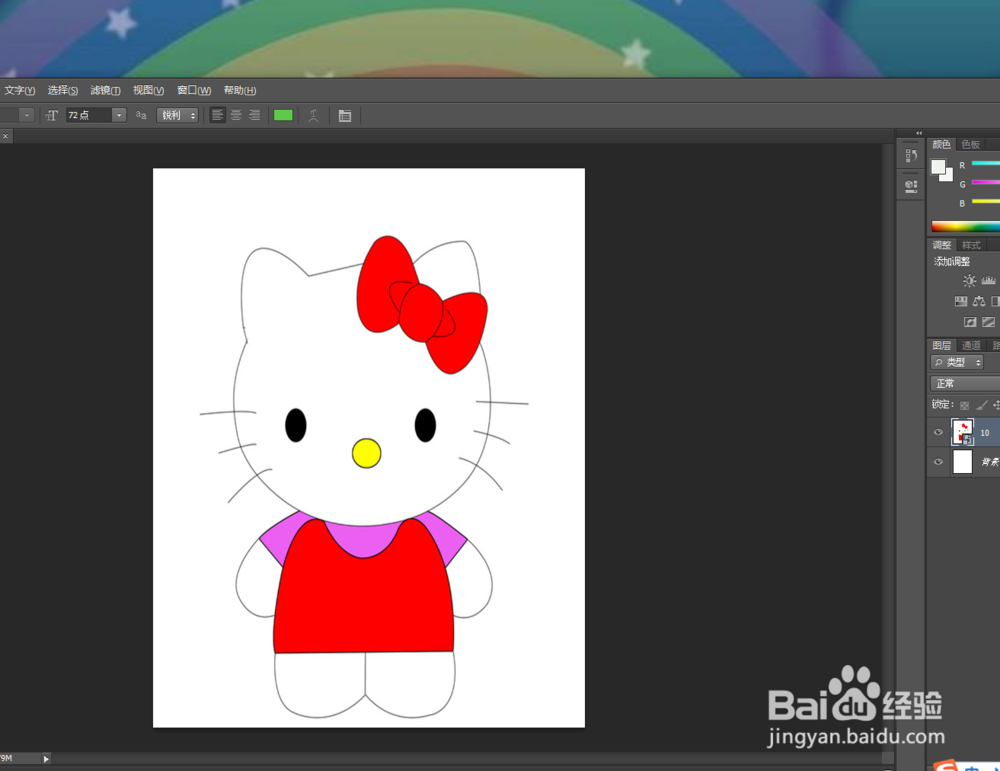Click the B yellow color slider

[985, 202]
